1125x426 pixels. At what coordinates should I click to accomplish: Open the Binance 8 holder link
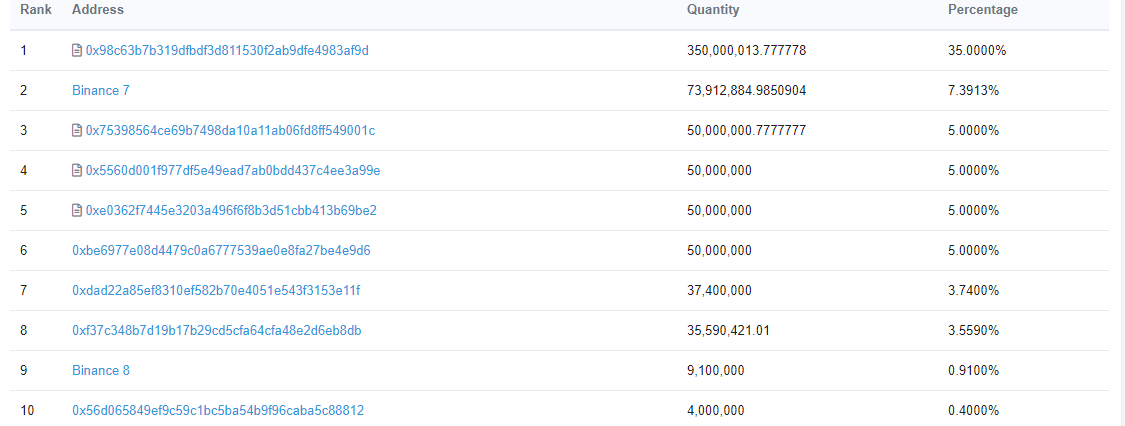[x=101, y=370]
